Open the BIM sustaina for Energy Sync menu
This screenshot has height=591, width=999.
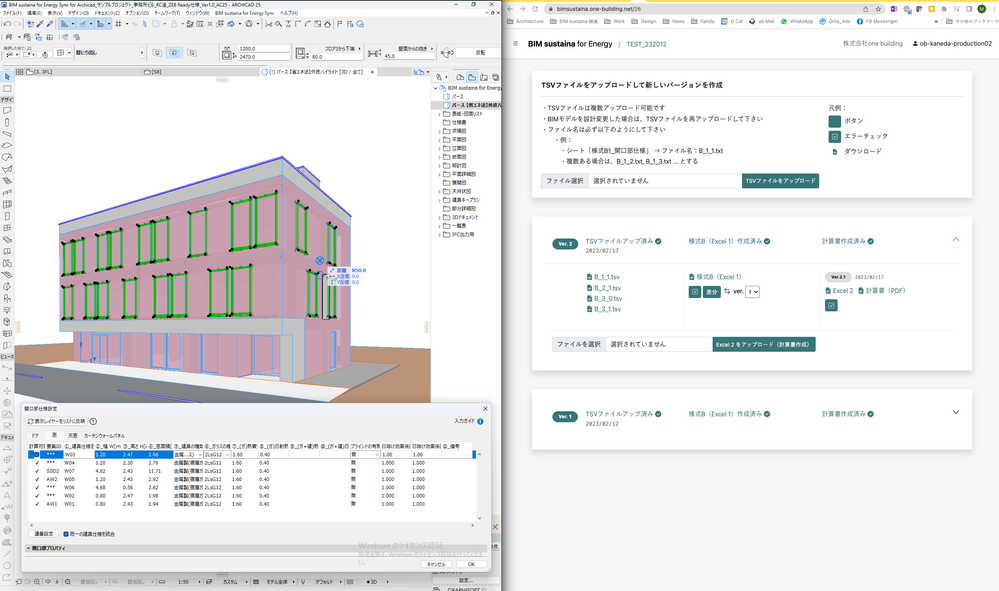click(x=245, y=13)
